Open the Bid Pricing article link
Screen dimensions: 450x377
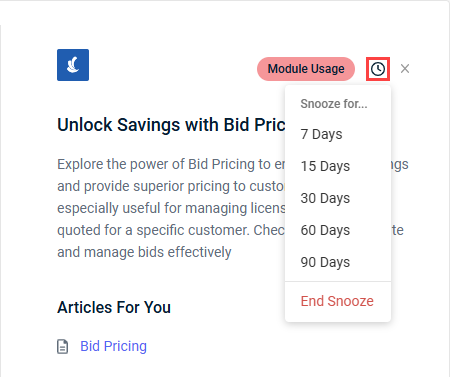coord(113,346)
